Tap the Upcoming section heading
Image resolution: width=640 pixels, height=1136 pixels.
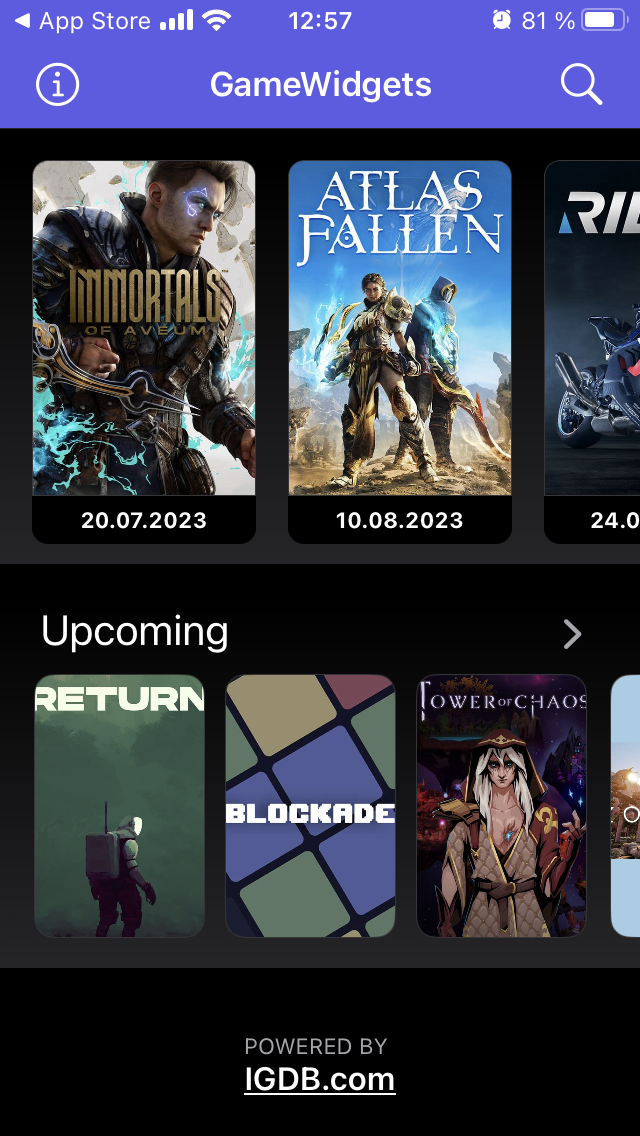click(135, 632)
